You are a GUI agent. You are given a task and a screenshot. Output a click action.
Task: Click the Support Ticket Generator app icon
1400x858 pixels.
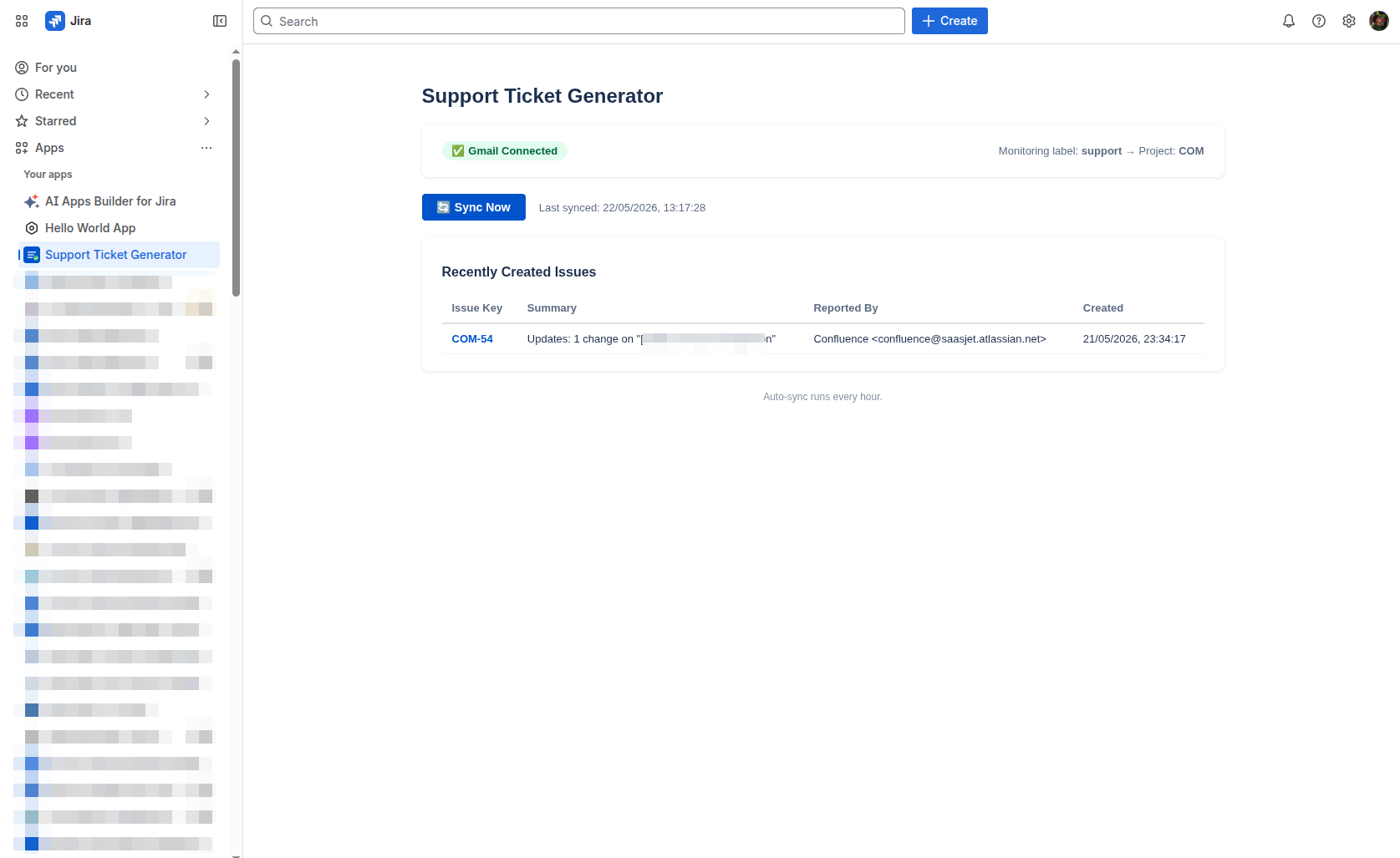click(x=32, y=255)
